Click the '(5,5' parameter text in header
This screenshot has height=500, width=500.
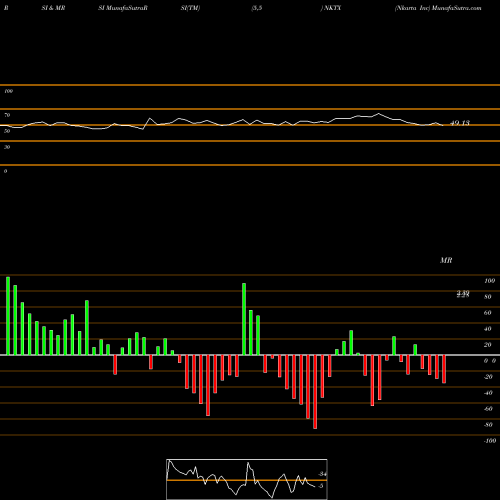click(257, 8)
